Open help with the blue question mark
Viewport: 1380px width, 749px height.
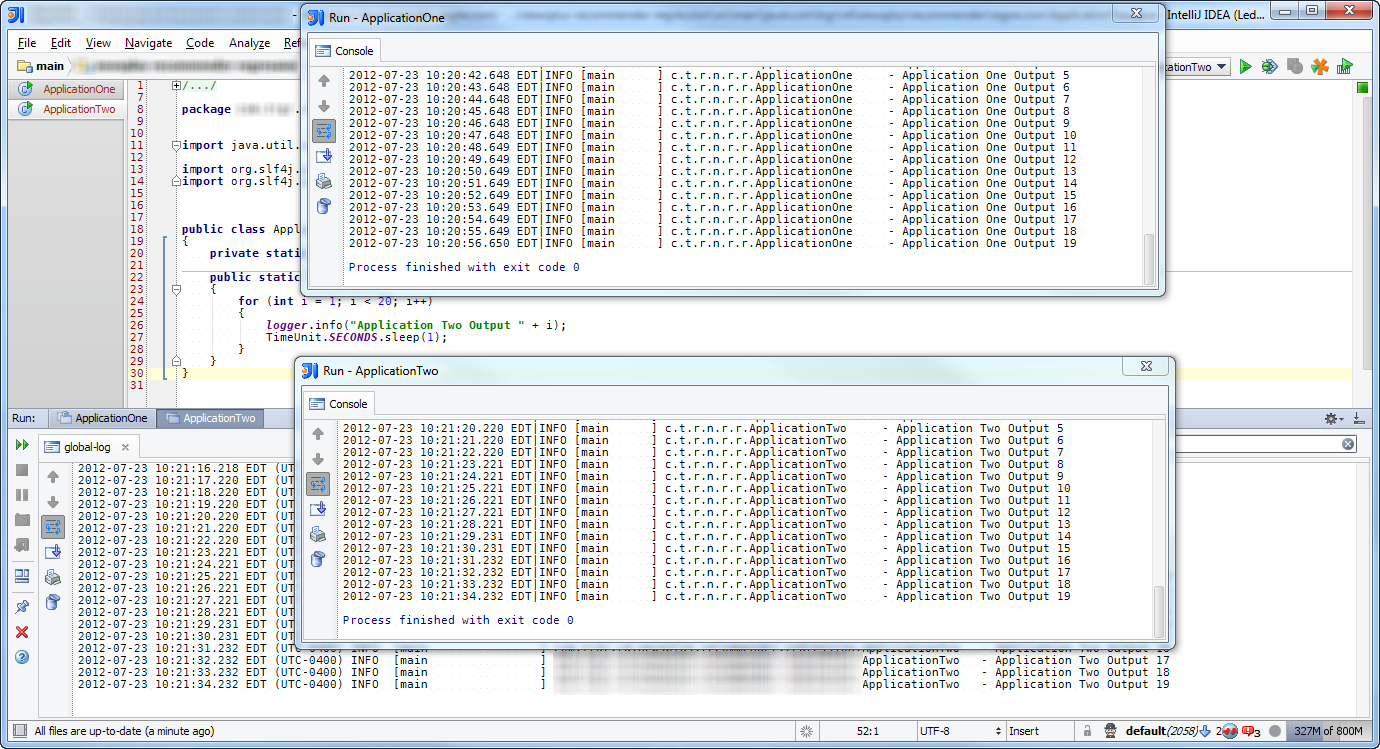point(22,657)
